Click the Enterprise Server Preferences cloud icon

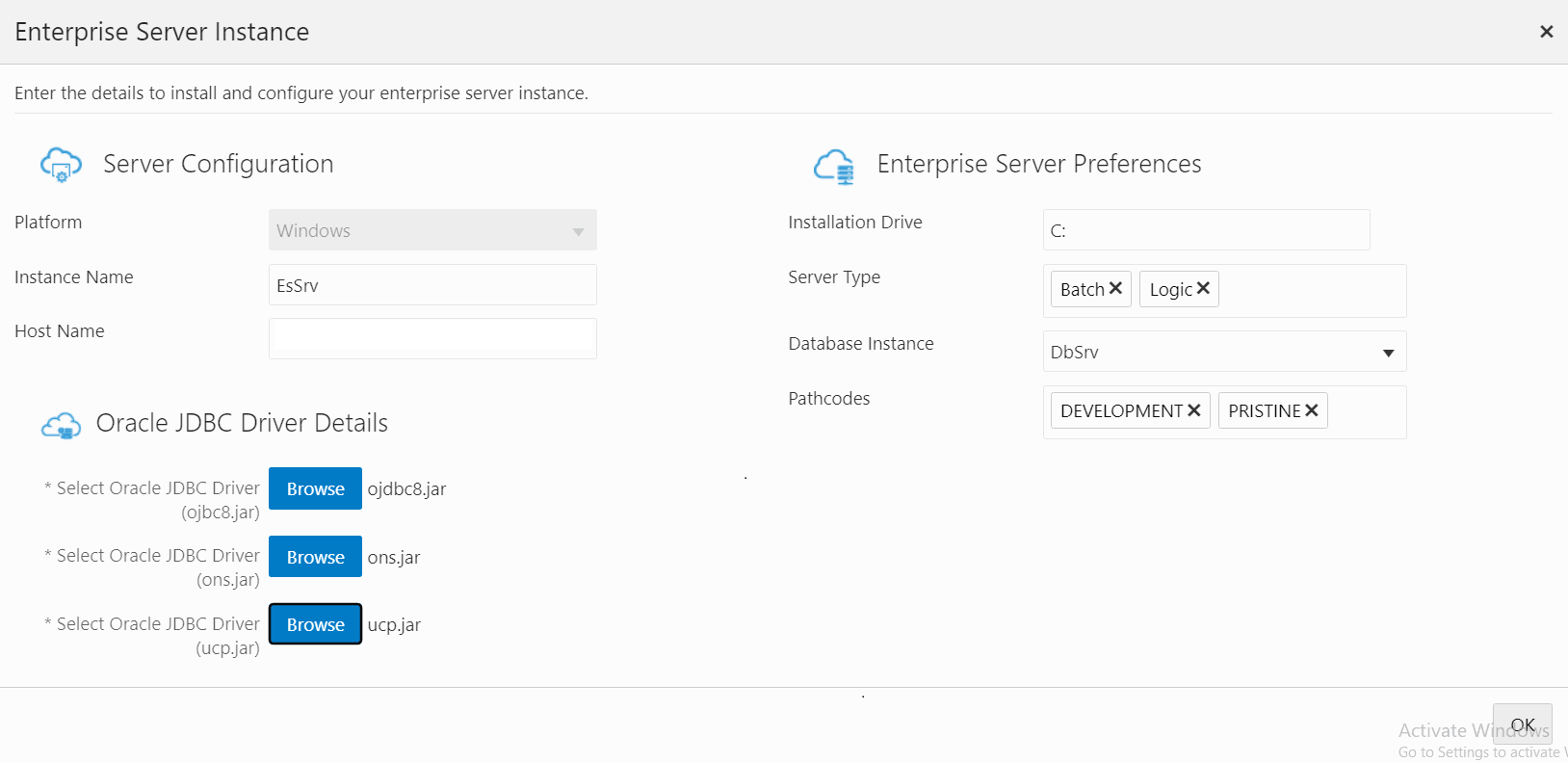pos(834,167)
